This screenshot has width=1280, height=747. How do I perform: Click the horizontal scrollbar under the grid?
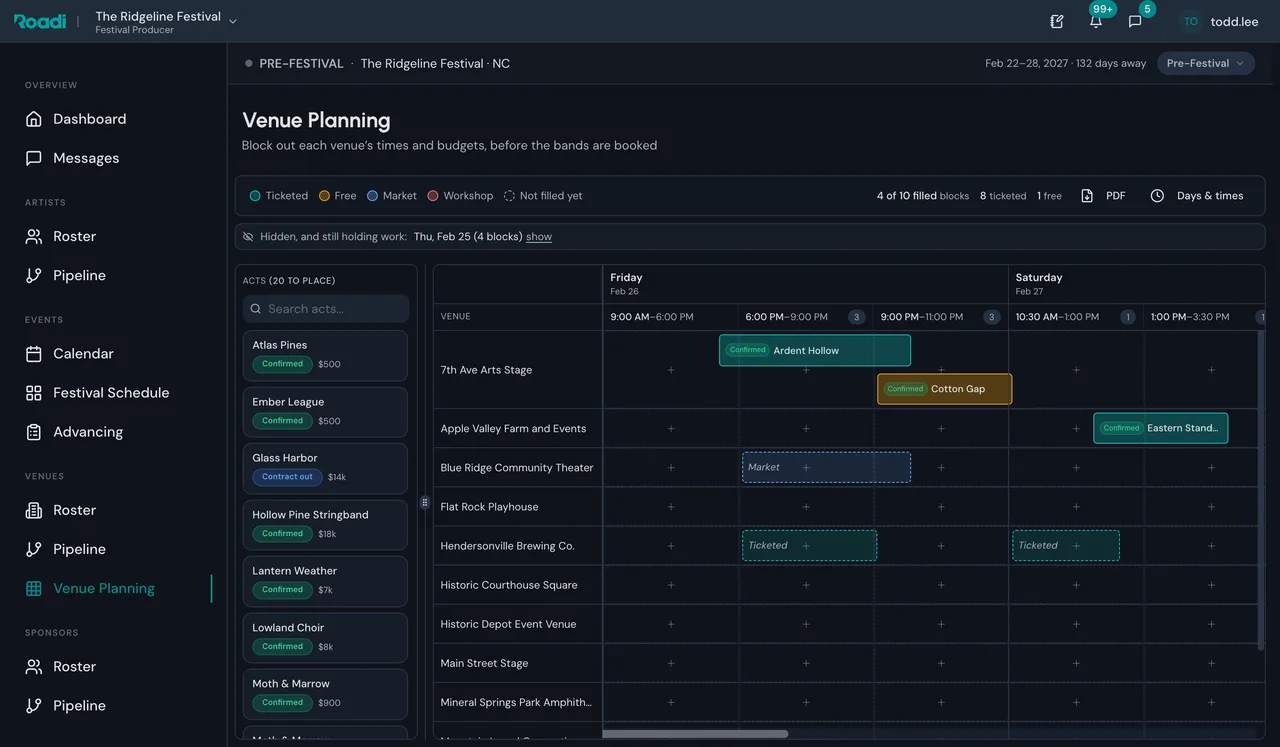pyautogui.click(x=695, y=734)
